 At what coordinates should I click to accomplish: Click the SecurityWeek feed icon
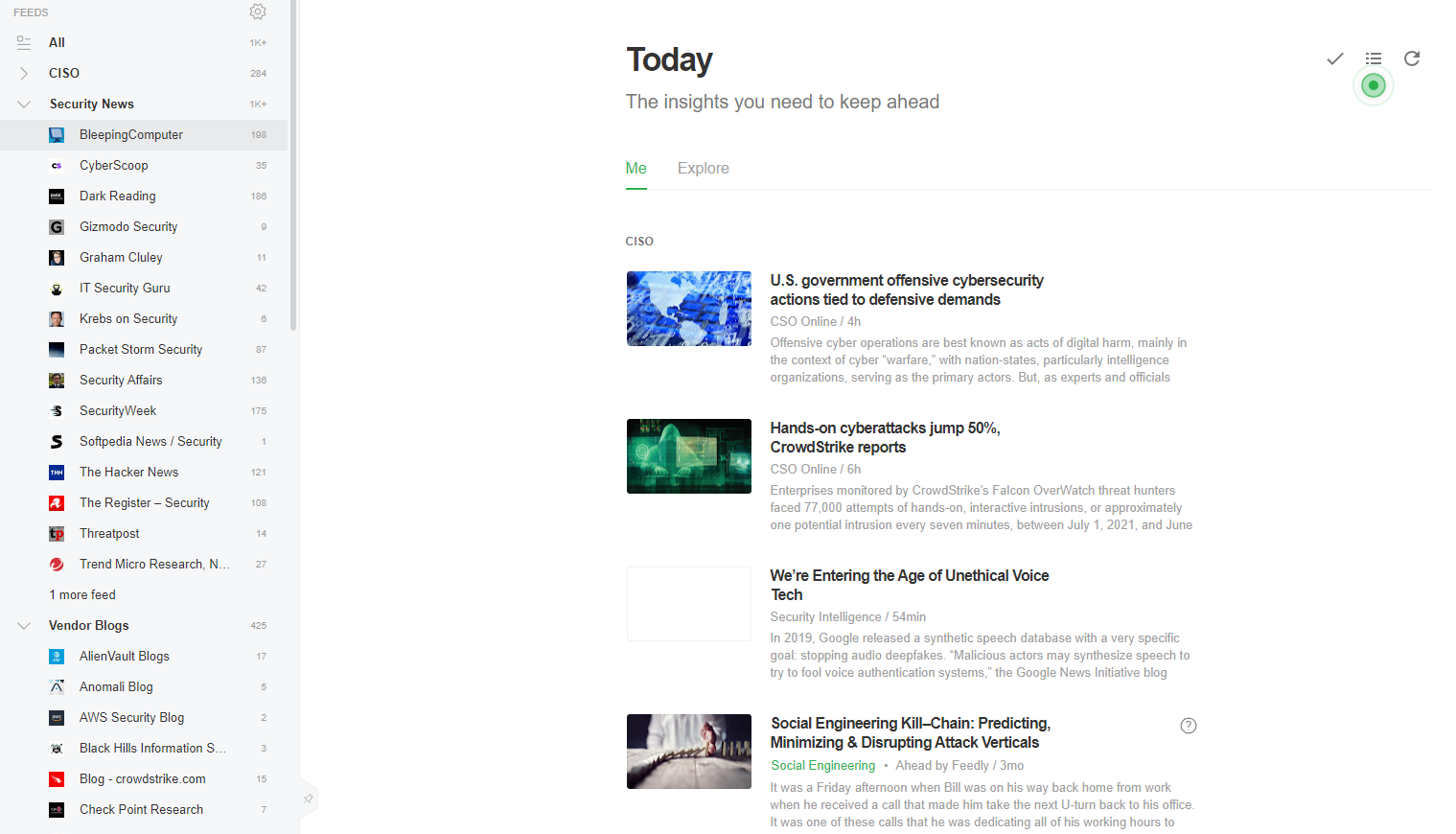(57, 411)
